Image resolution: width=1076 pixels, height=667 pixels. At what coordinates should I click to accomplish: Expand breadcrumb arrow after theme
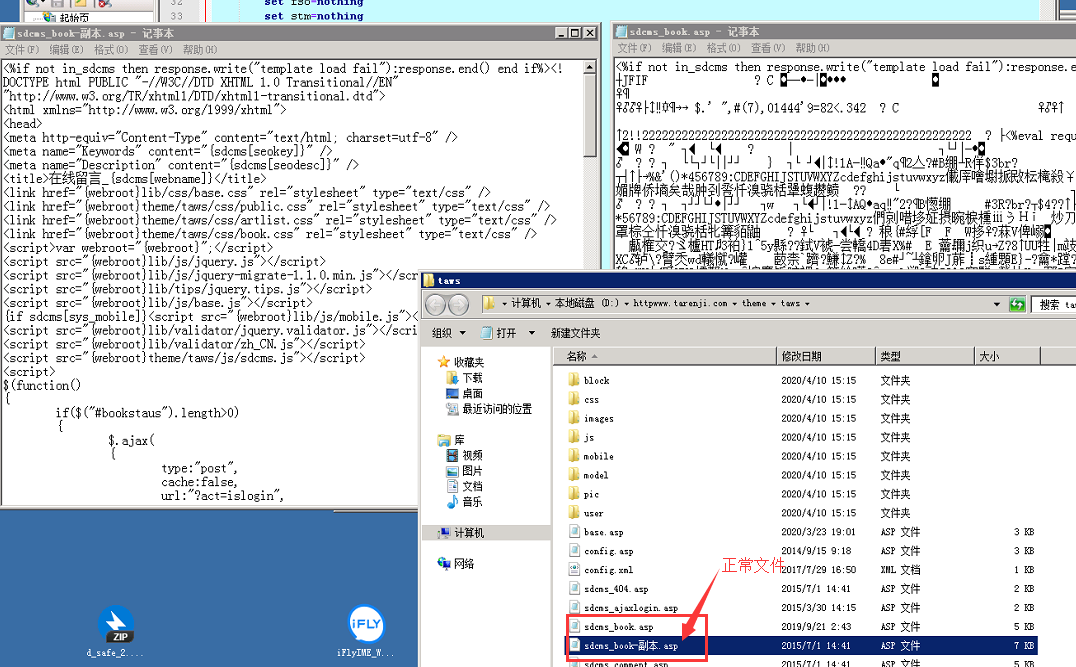[x=773, y=303]
